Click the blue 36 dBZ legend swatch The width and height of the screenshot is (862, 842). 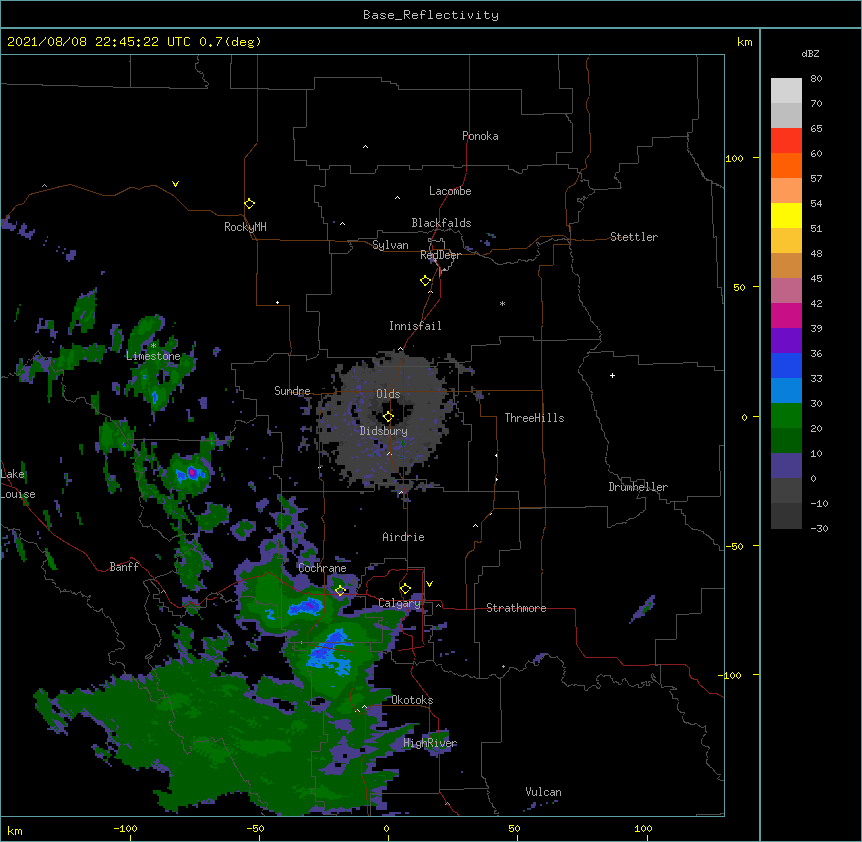786,365
